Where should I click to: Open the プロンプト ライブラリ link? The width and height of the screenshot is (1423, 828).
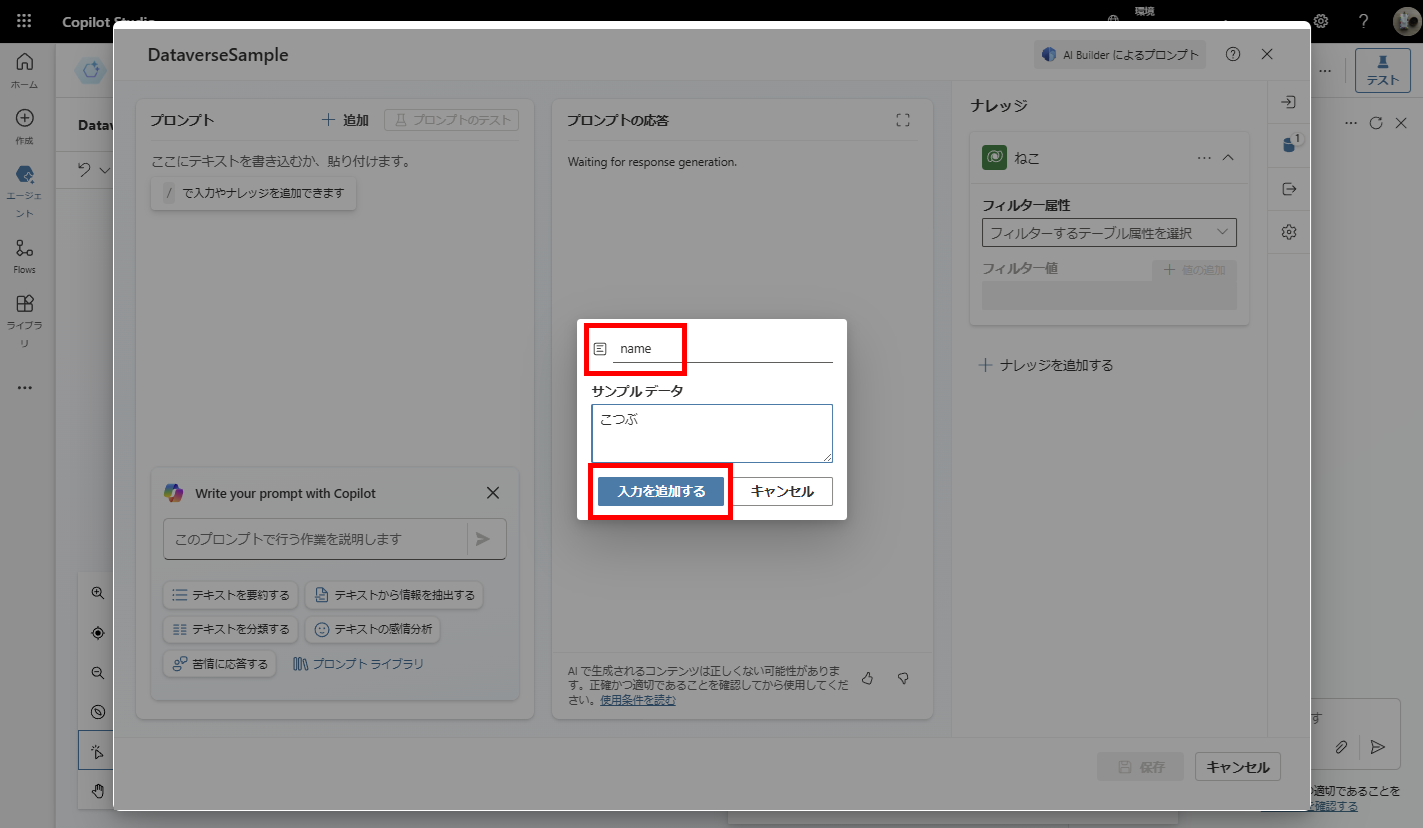[x=357, y=662]
